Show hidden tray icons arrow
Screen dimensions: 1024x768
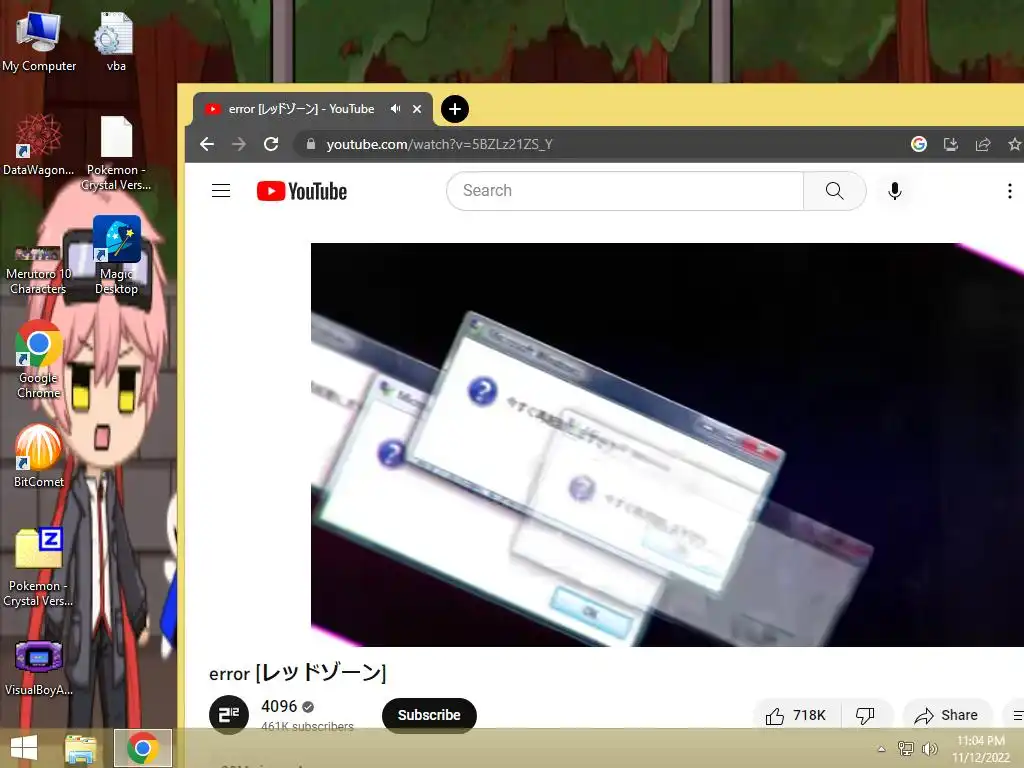[881, 749]
